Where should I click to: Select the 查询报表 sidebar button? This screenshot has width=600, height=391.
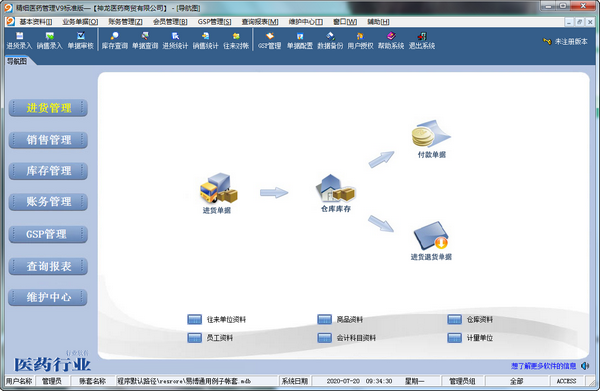48,266
